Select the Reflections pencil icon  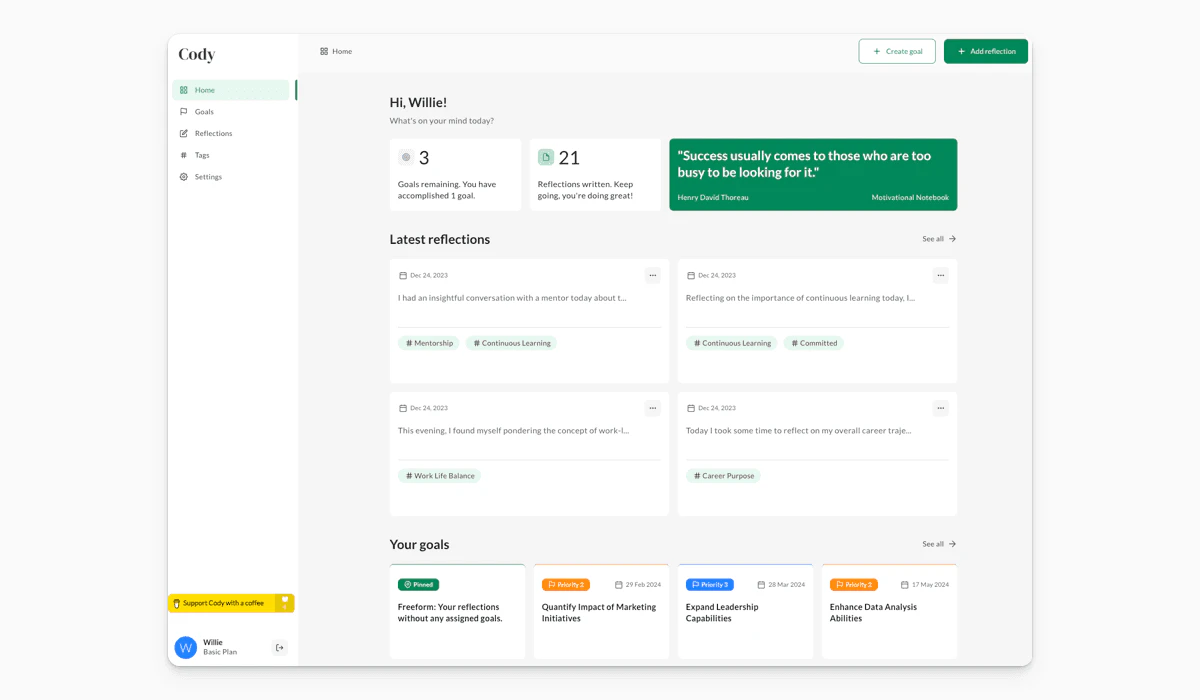[x=184, y=133]
